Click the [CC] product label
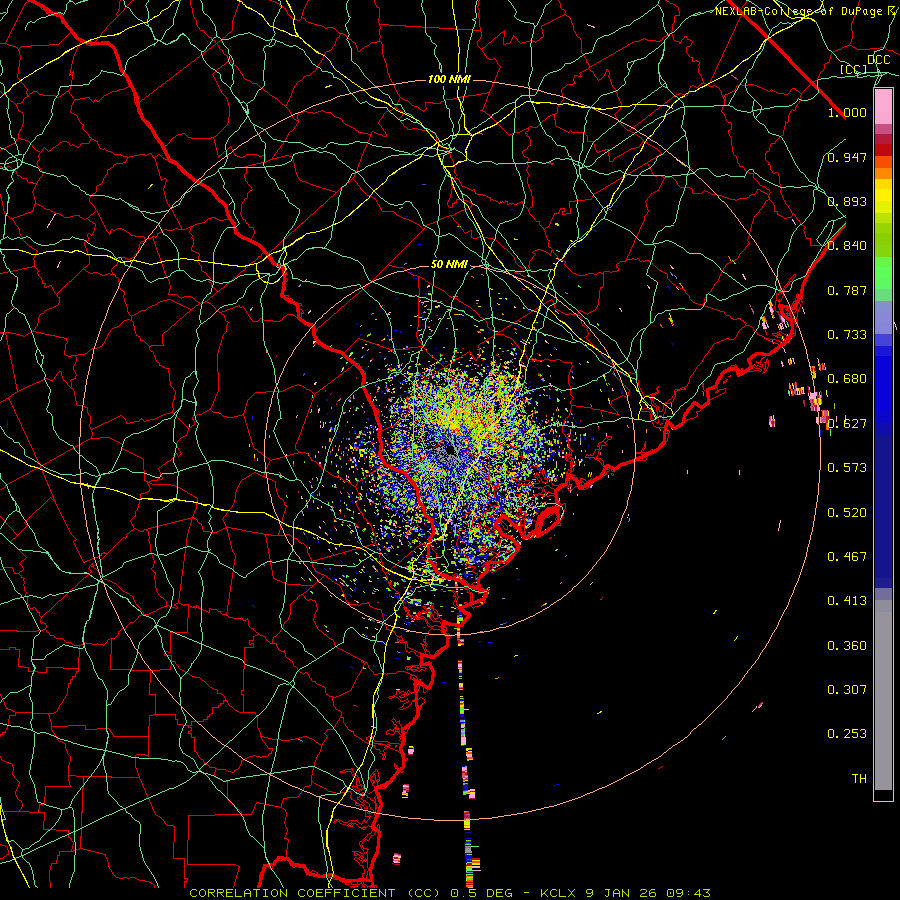The image size is (900, 900). pyautogui.click(x=854, y=69)
